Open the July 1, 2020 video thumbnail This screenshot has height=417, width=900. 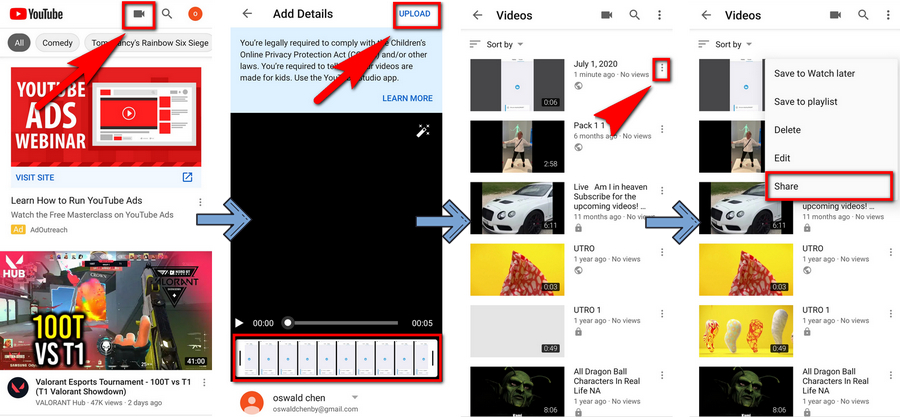[x=517, y=84]
